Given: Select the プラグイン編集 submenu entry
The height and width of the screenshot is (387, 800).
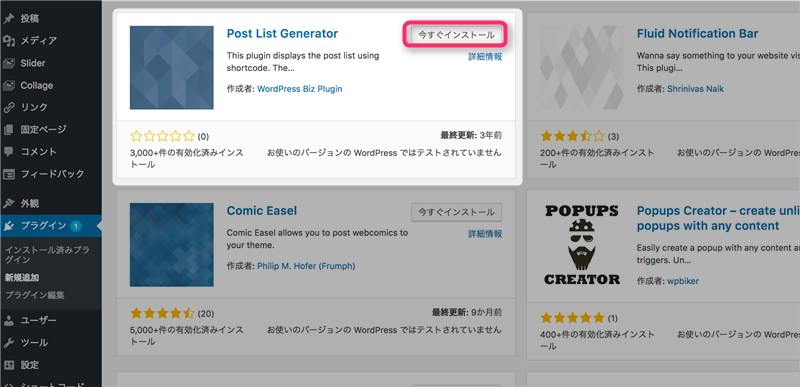Looking at the screenshot, I should click(35, 295).
